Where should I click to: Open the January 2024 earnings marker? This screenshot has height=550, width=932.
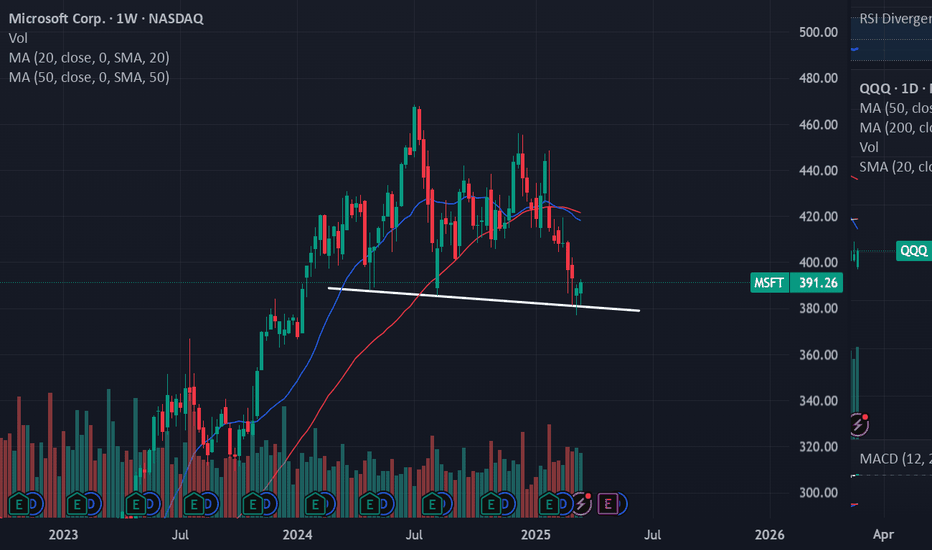tap(315, 504)
